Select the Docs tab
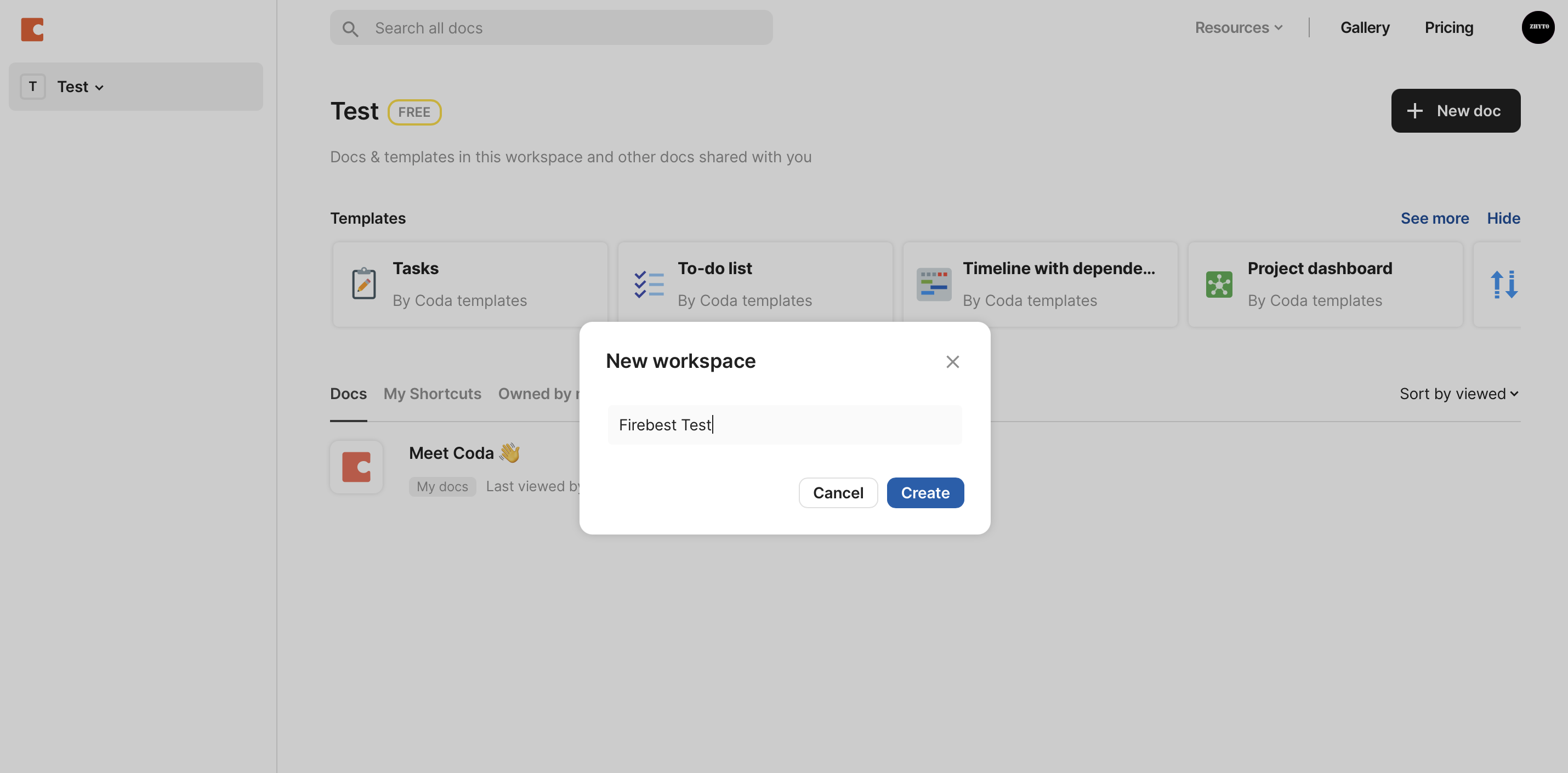Image resolution: width=1568 pixels, height=773 pixels. tap(348, 394)
